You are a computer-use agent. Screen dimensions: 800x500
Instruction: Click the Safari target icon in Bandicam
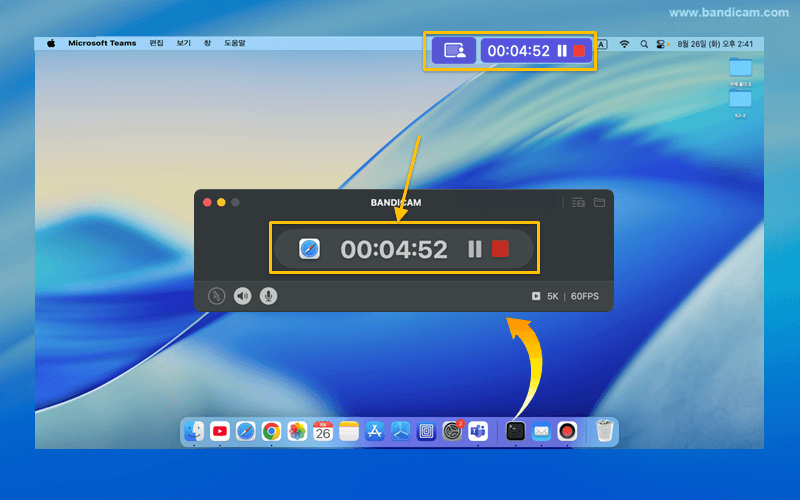[310, 249]
